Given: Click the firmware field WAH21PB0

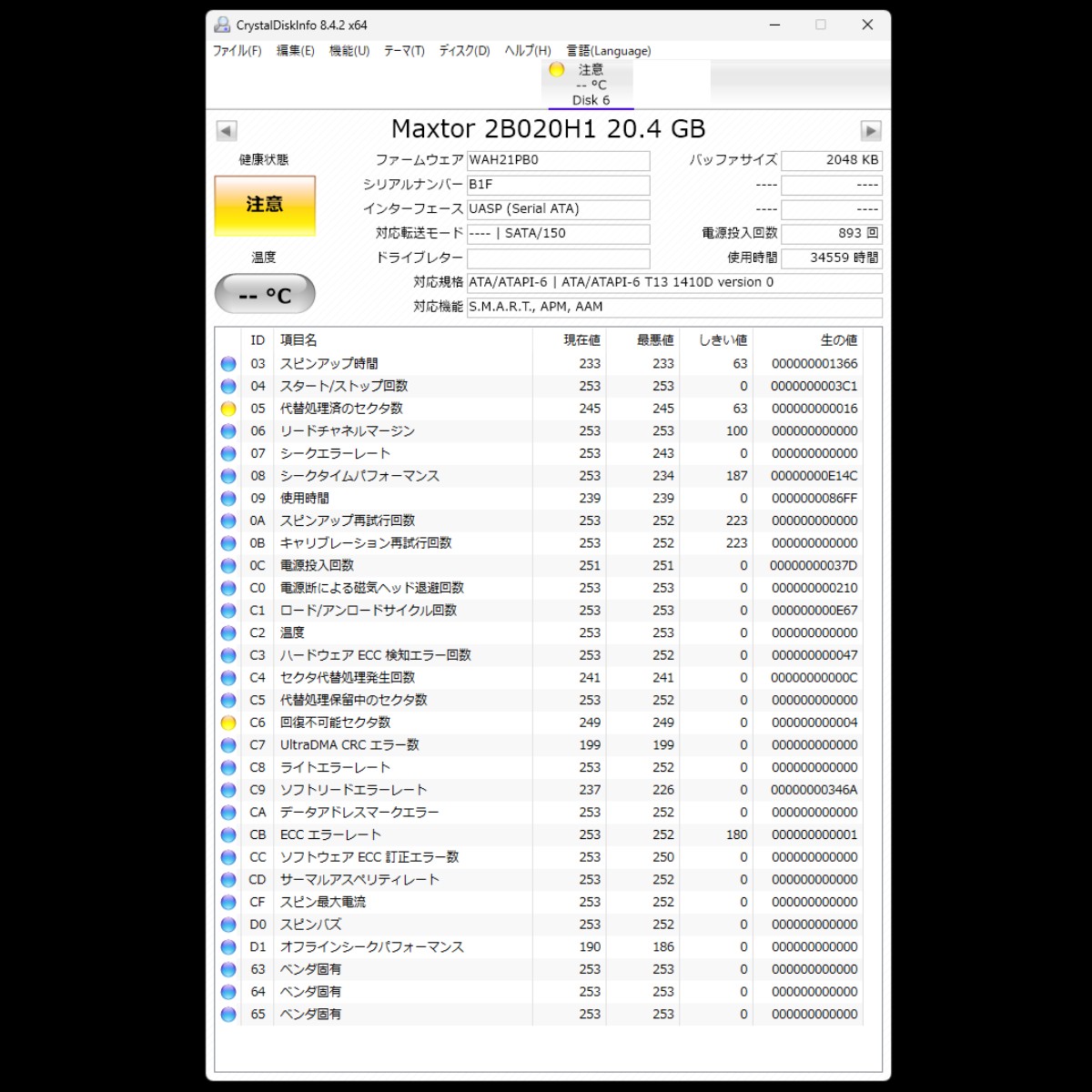Looking at the screenshot, I should click(x=558, y=160).
